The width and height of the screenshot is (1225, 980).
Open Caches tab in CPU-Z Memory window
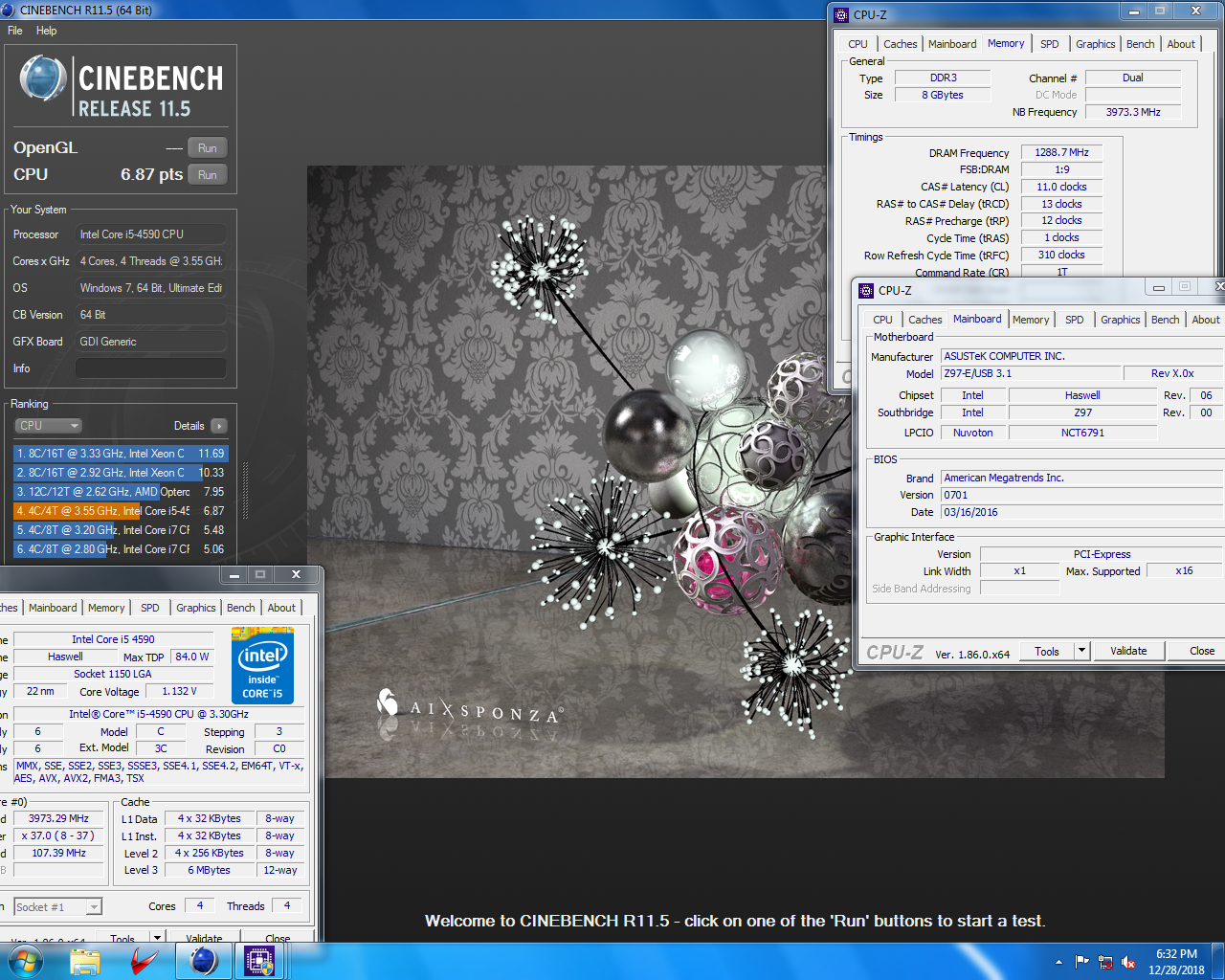pos(900,44)
